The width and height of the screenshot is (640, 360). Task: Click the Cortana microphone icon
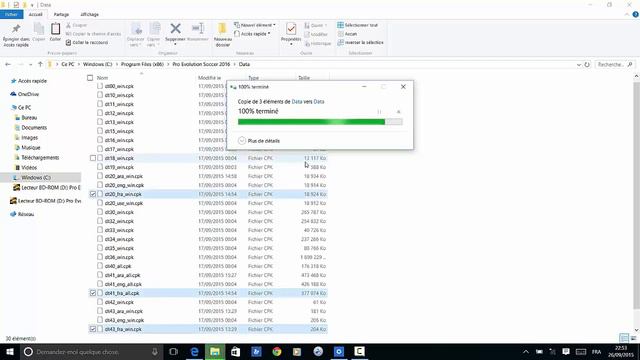(155, 351)
